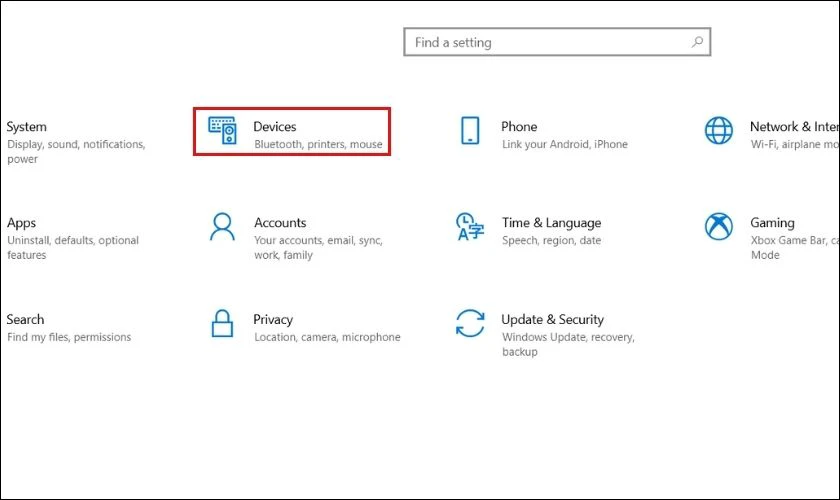
Task: Click the Devices keyboard and speaker icon
Action: pyautogui.click(x=222, y=131)
